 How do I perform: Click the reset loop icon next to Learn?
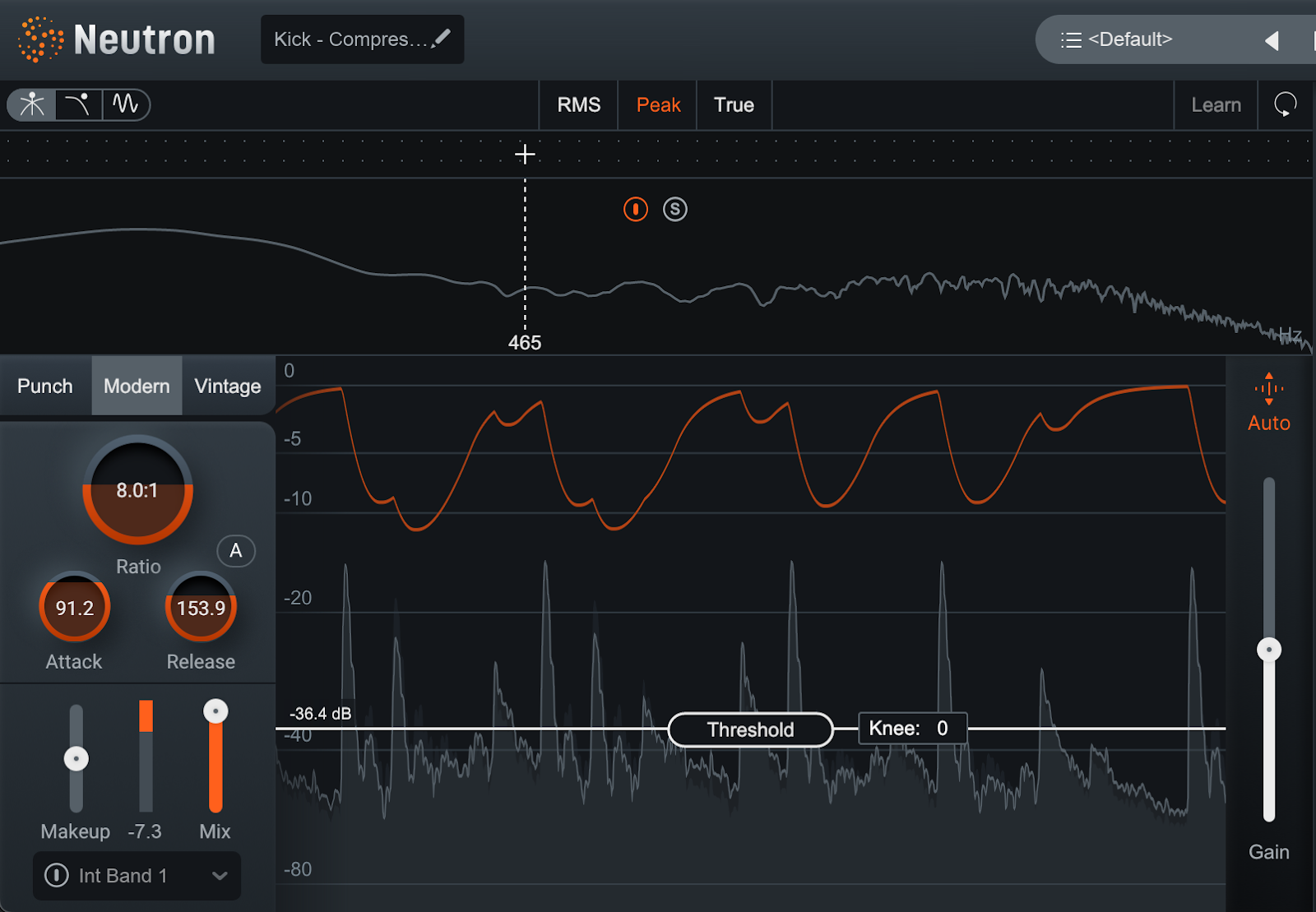coord(1286,104)
